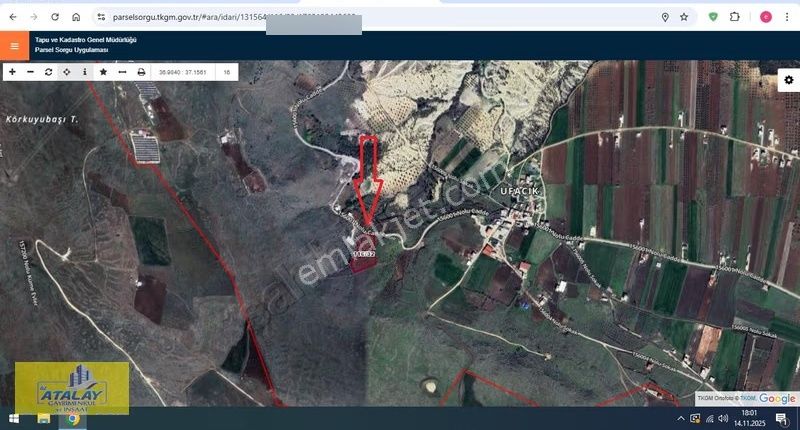Open map settings gear panel
Image resolution: width=800 pixels, height=430 pixels.
pyautogui.click(x=788, y=81)
